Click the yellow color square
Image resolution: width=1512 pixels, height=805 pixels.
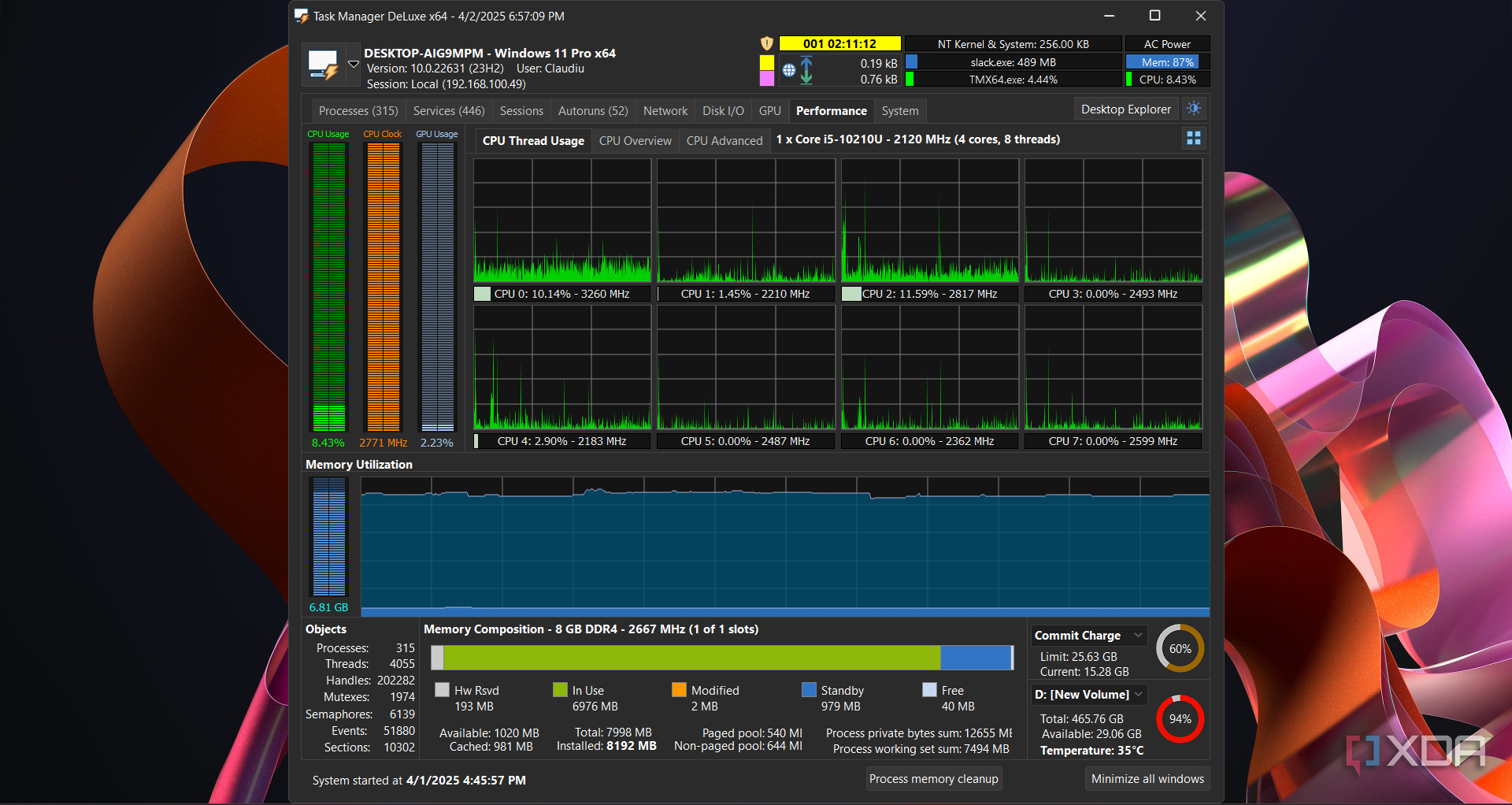point(767,62)
